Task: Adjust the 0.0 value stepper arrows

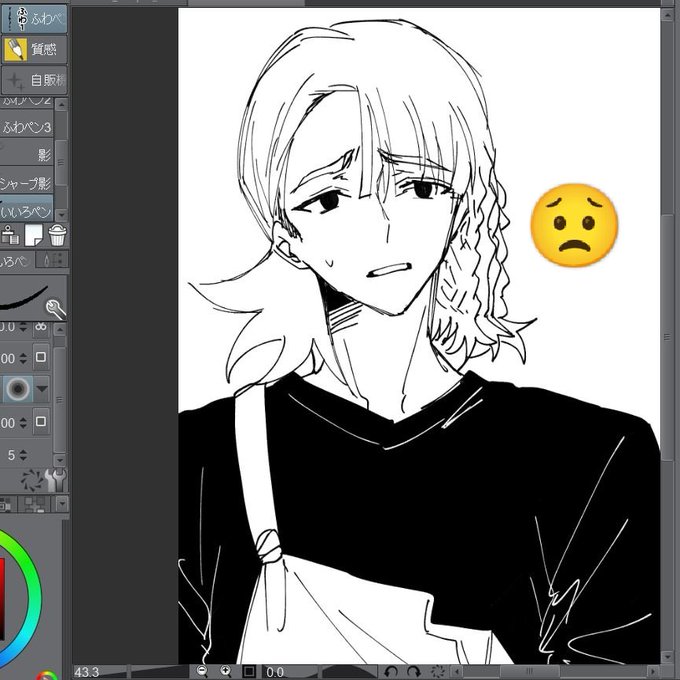Action: (x=23, y=327)
